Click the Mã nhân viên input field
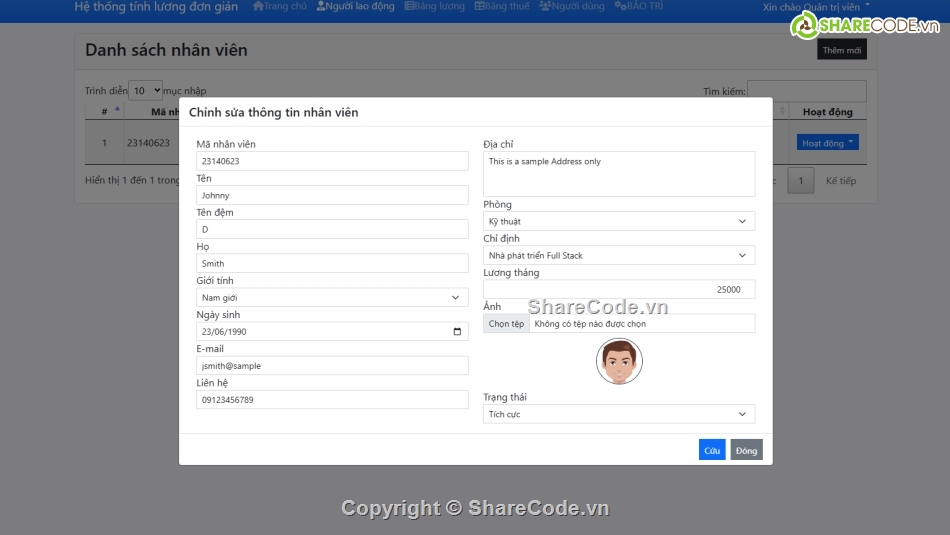Screen dimensions: 950x535 332,161
